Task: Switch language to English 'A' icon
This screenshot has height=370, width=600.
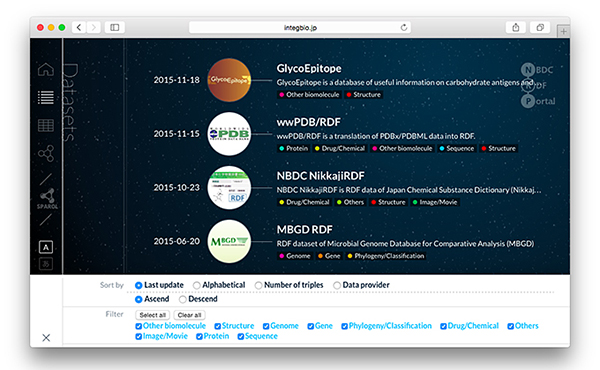Action: coord(46,247)
